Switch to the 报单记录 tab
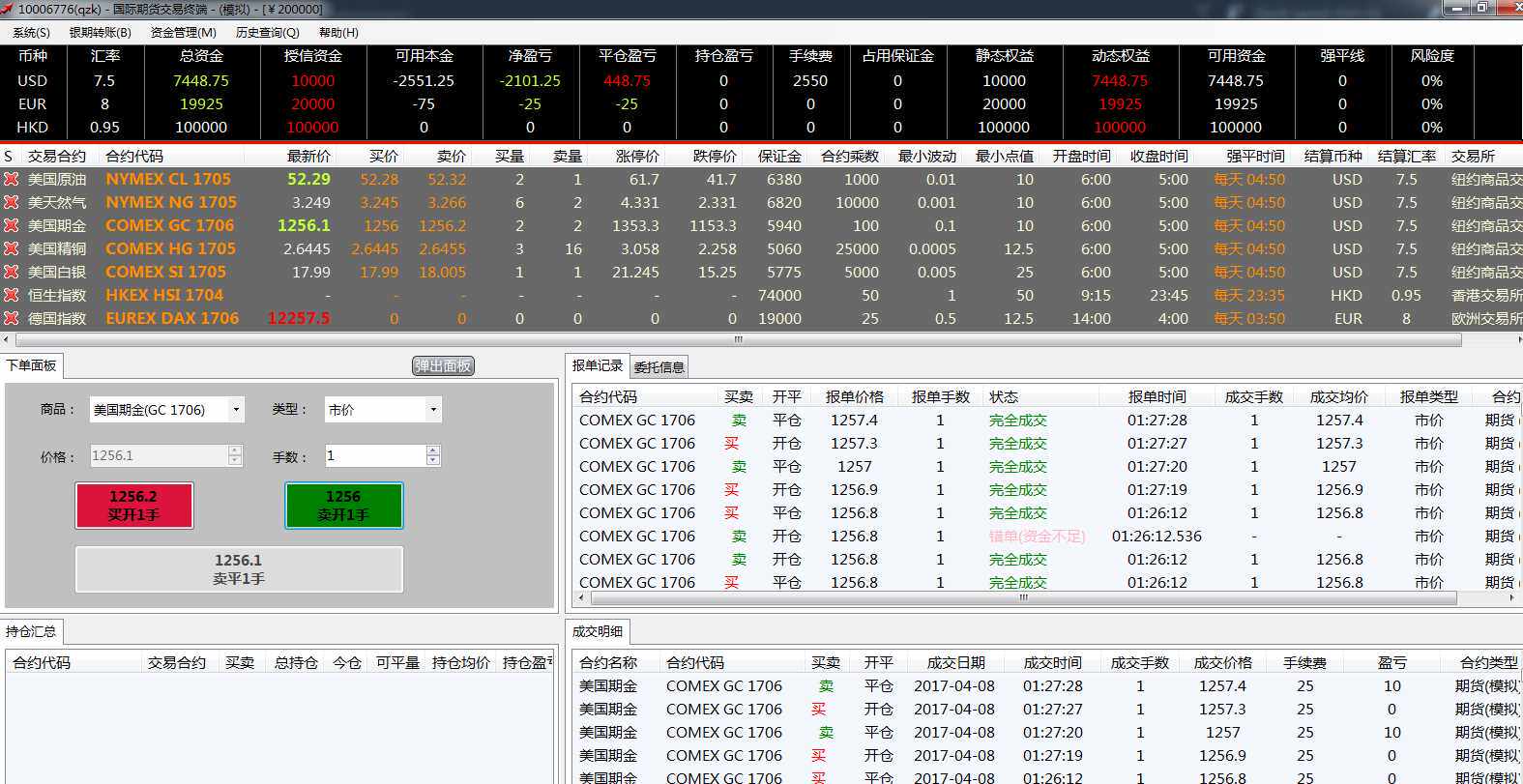 click(x=597, y=365)
